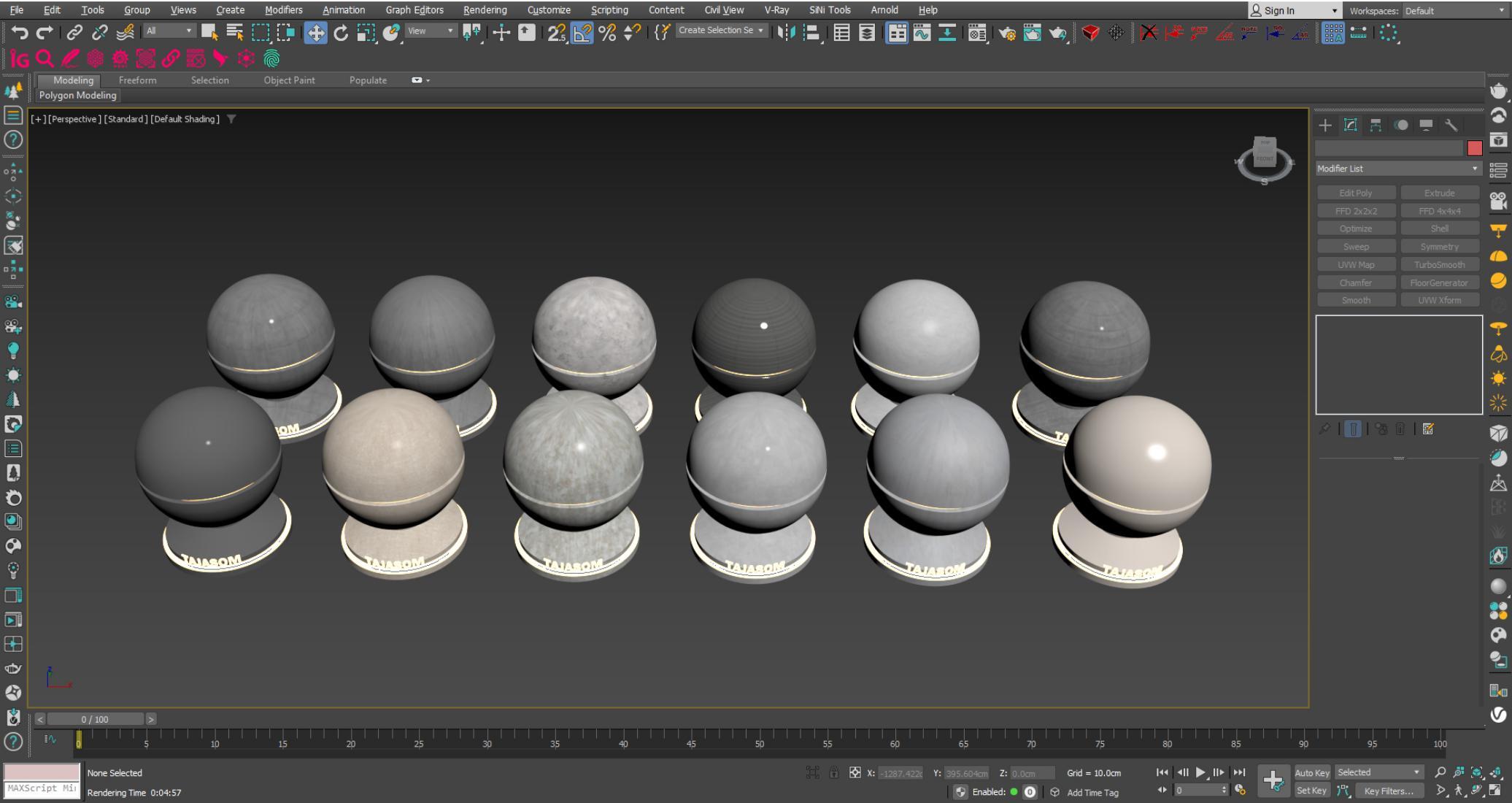Toggle Auto Key animation mode
Image resolution: width=1512 pixels, height=803 pixels.
(x=1311, y=773)
